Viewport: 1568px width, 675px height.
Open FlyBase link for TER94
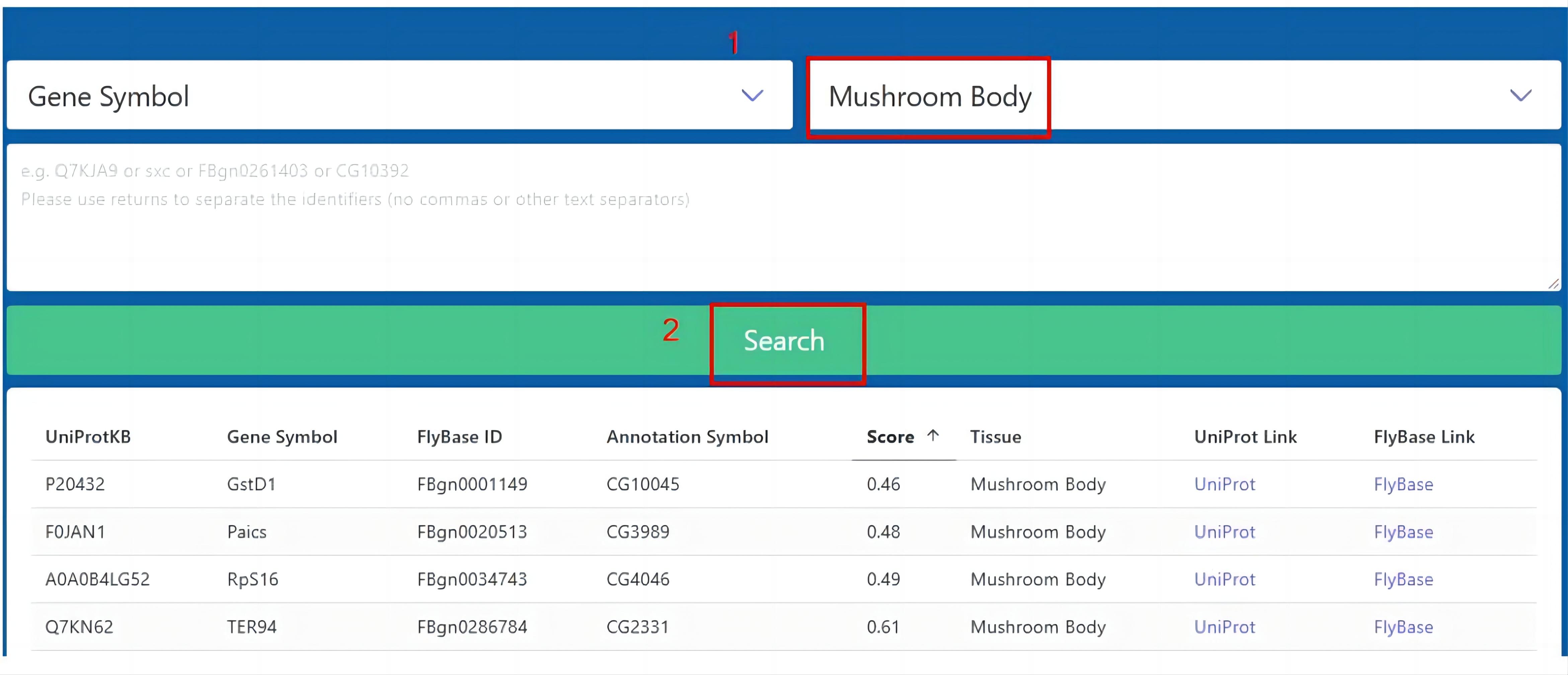point(1403,627)
